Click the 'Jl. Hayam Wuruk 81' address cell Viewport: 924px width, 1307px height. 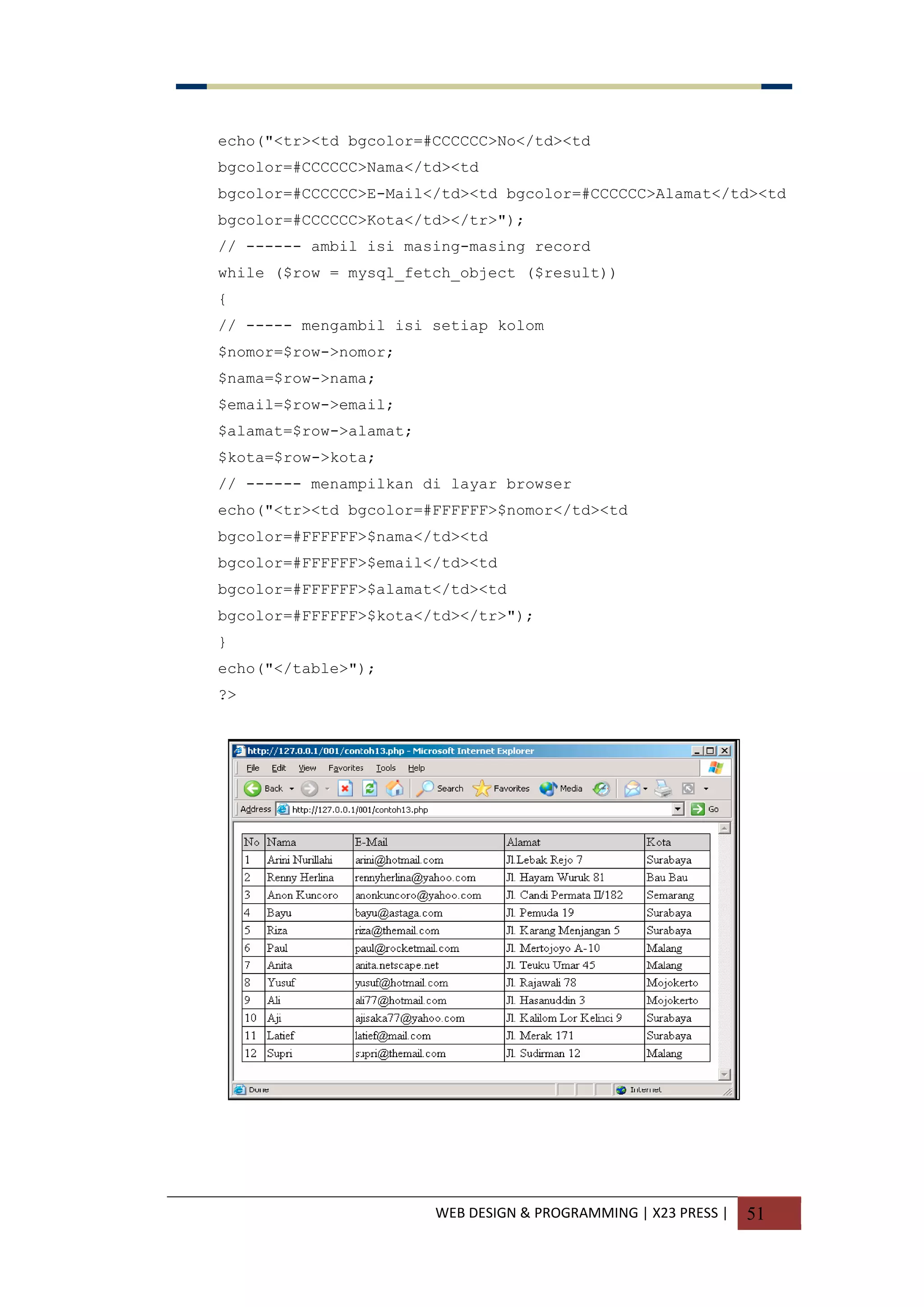[x=574, y=877]
